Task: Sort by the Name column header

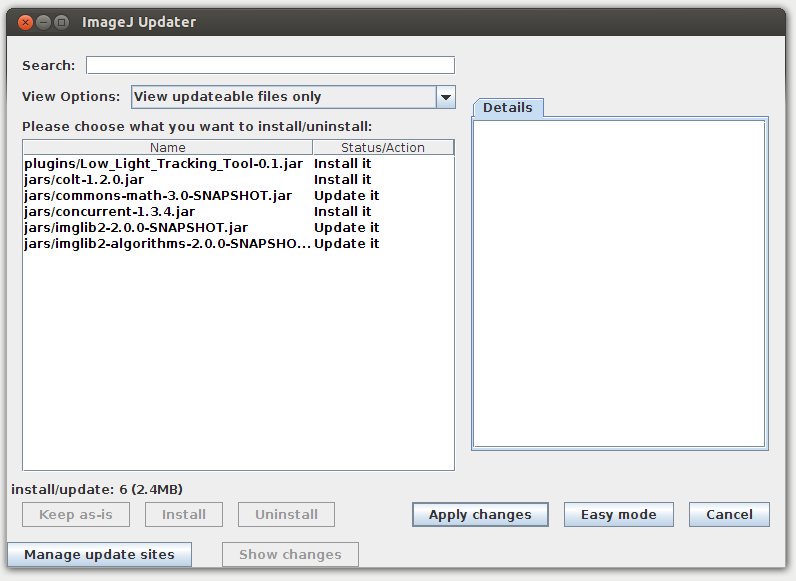Action: [x=168, y=147]
